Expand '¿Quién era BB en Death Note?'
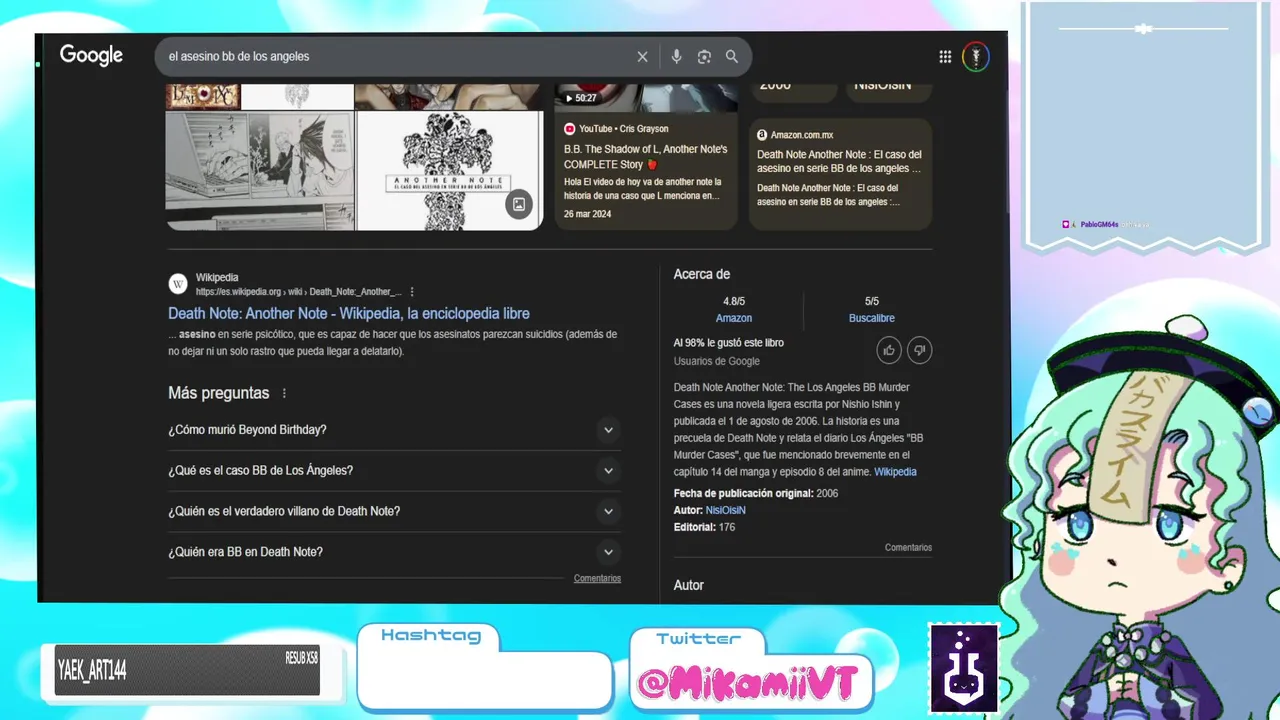 (394, 552)
